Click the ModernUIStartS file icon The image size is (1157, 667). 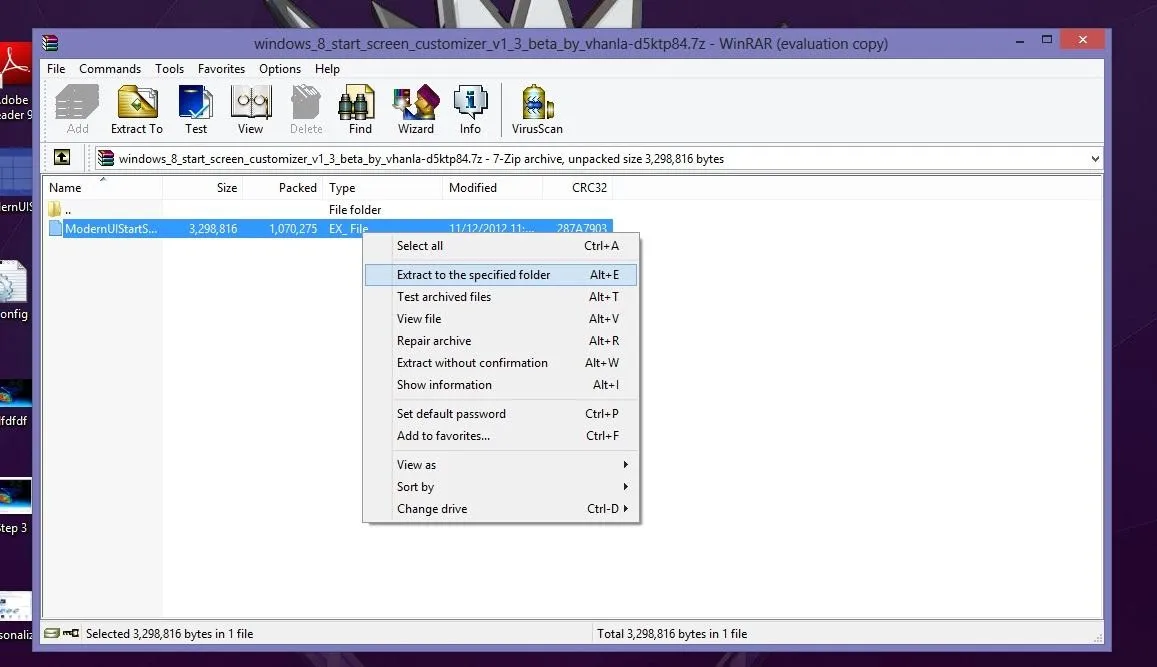pos(55,229)
